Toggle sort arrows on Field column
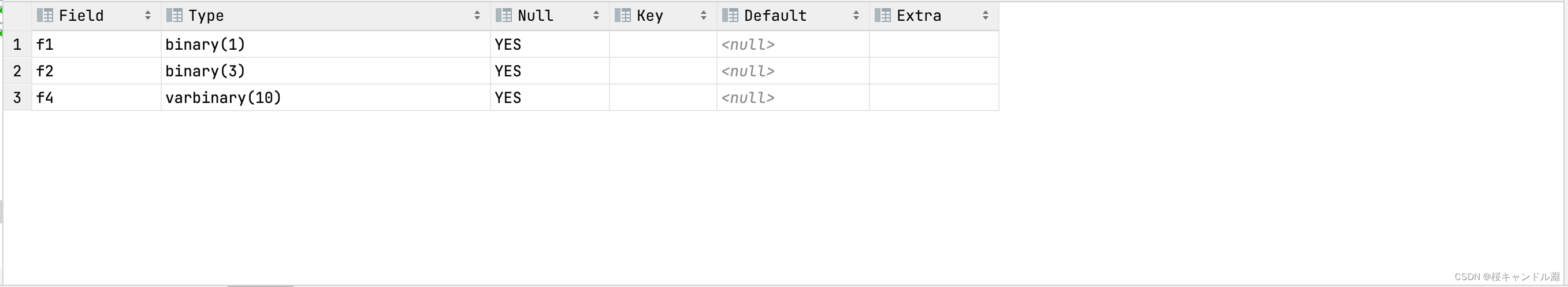1568x287 pixels. [x=148, y=16]
